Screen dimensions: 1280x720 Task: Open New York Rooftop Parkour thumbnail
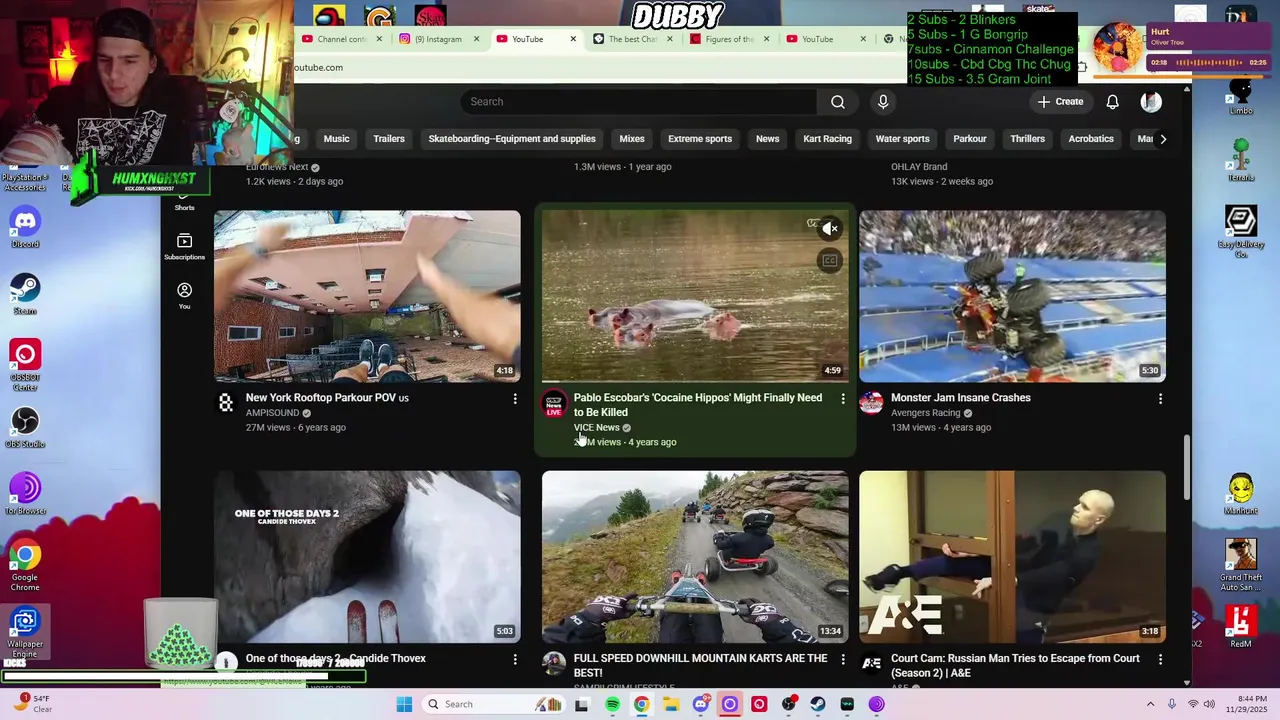click(x=367, y=296)
